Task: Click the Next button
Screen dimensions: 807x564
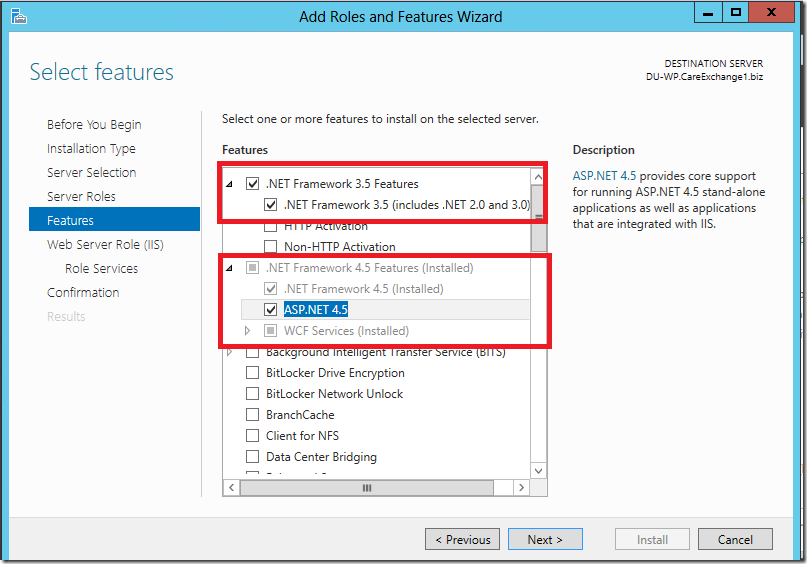Action: point(545,539)
